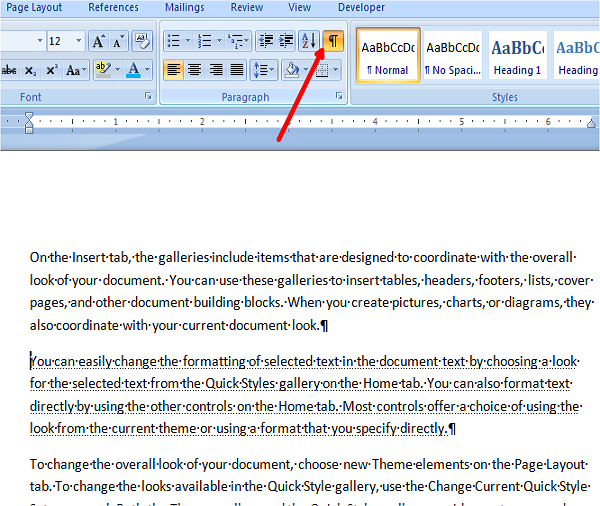Click the Grow Font icon
The image size is (600, 506).
click(99, 41)
